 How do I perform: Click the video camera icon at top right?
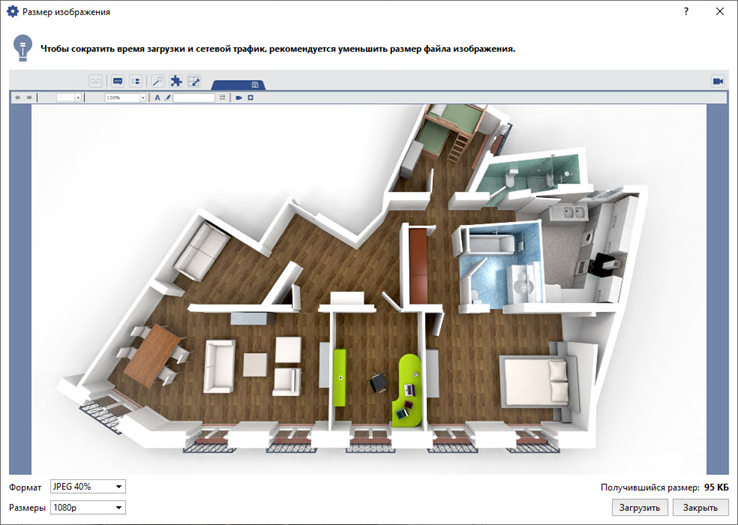pyautogui.click(x=717, y=81)
